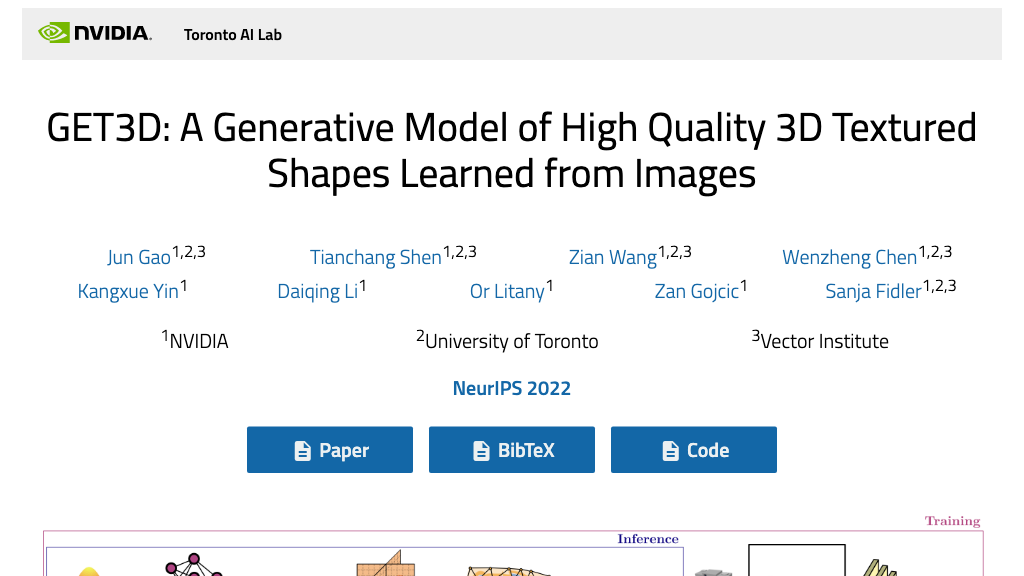Viewport: 1024px width, 576px height.
Task: Click the BibTeX button file icon
Action: pos(481,451)
